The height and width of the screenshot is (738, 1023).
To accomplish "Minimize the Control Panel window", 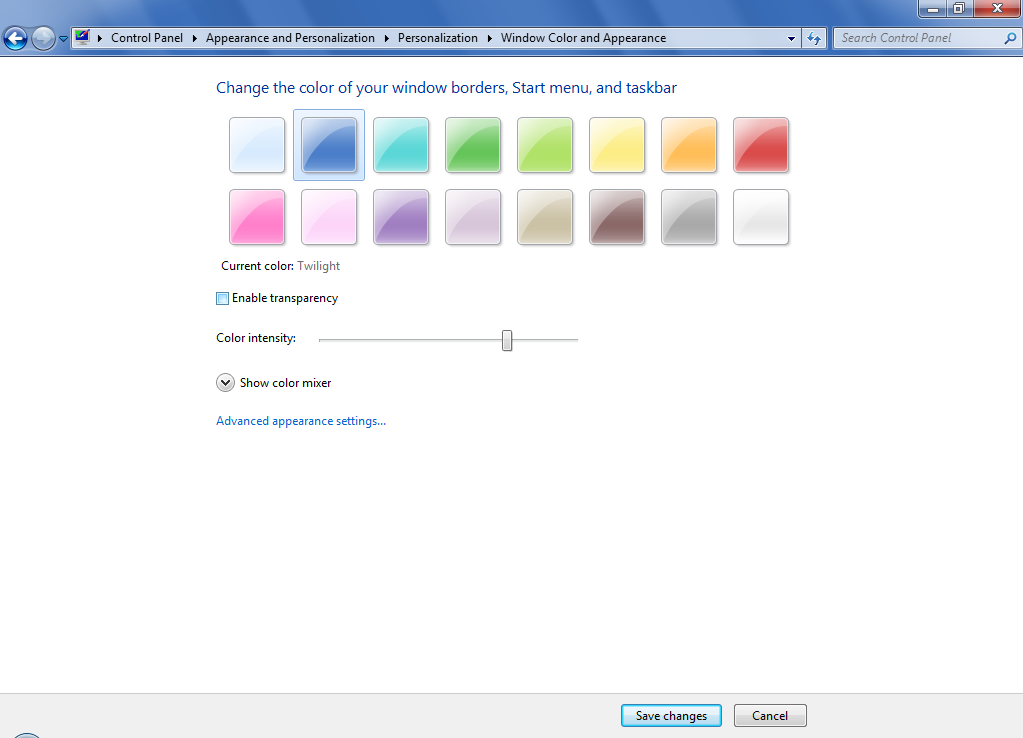I will 933,8.
